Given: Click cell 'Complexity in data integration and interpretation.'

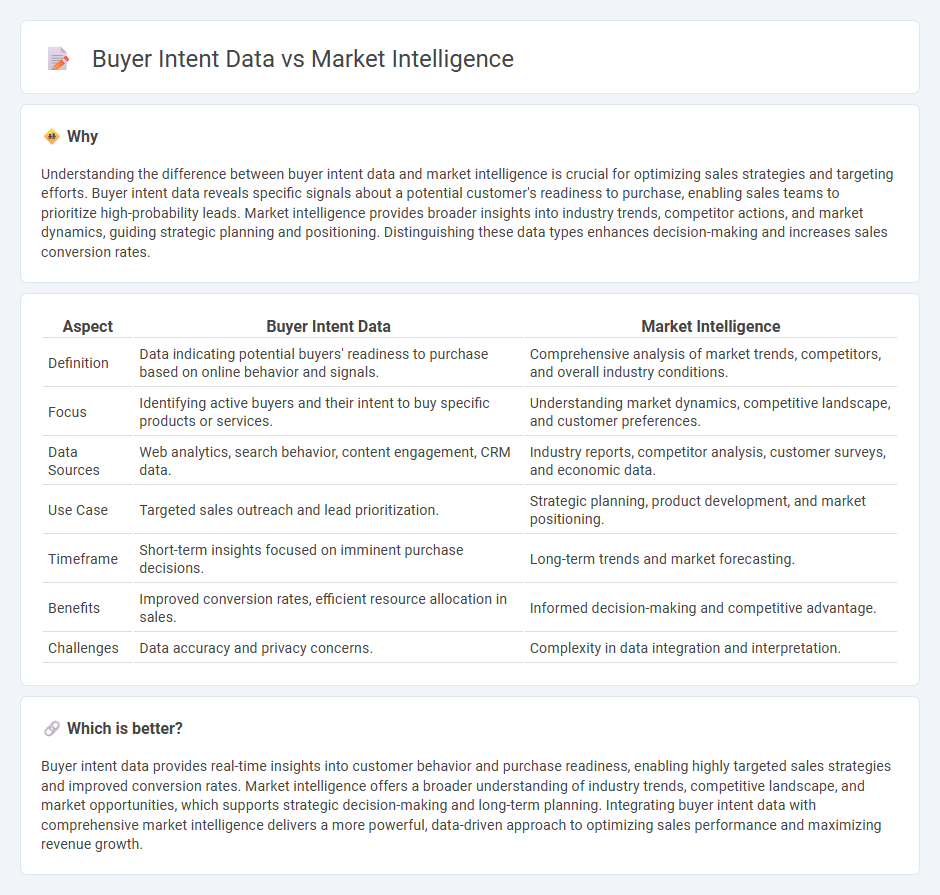Looking at the screenshot, I should pyautogui.click(x=710, y=648).
